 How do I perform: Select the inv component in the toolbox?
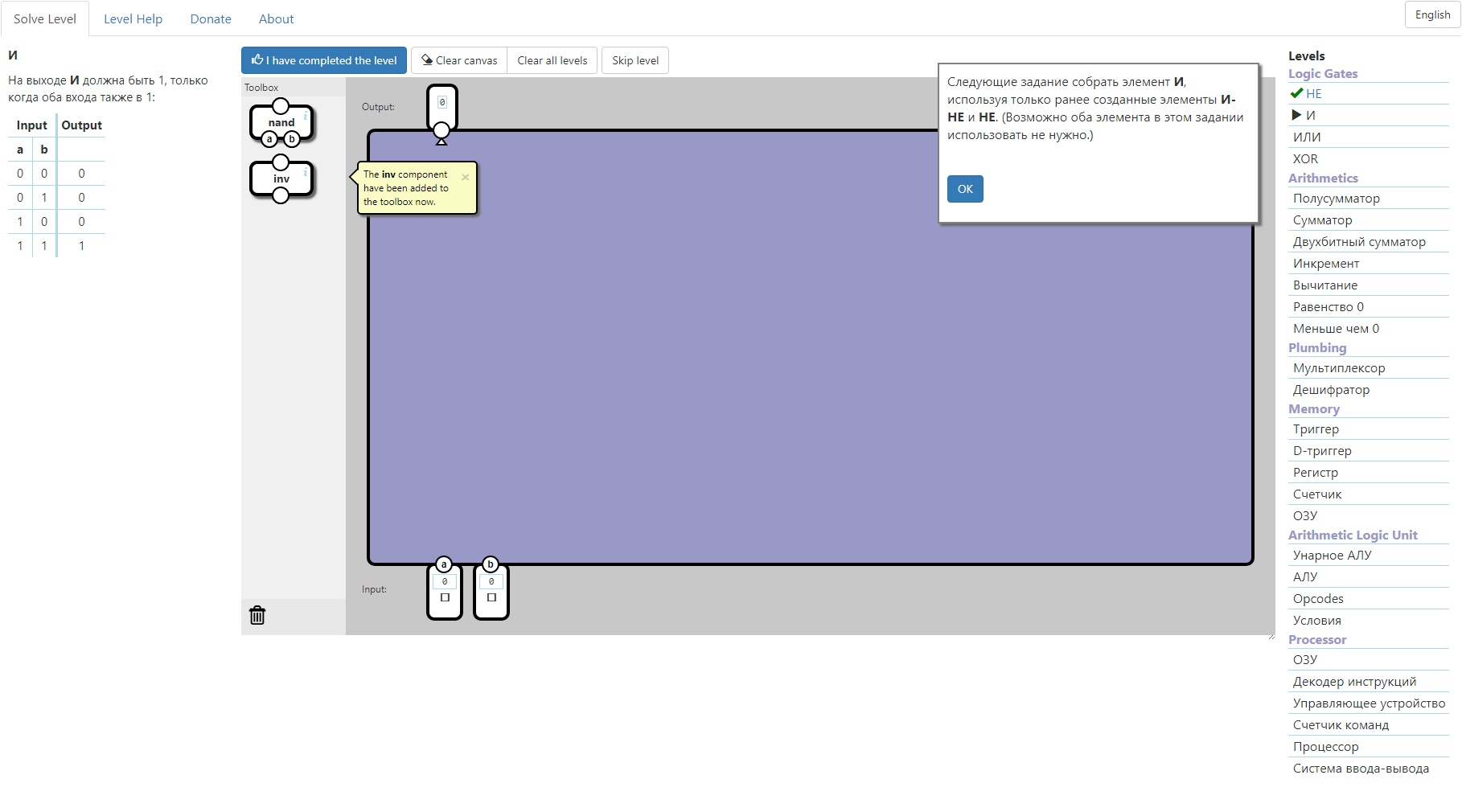pos(281,179)
